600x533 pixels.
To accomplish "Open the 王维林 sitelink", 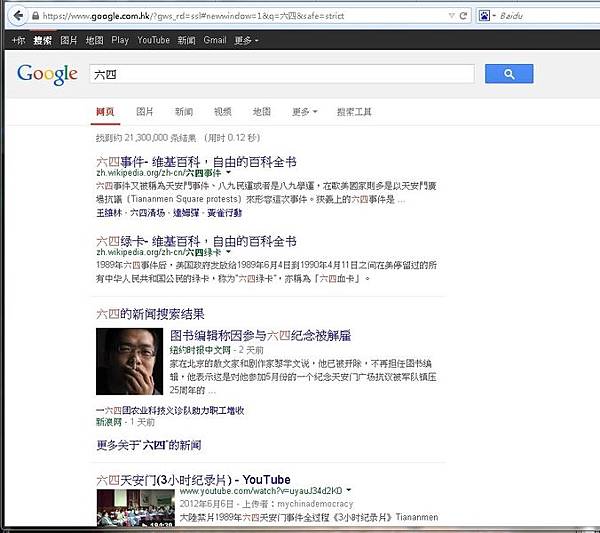I will click(109, 213).
